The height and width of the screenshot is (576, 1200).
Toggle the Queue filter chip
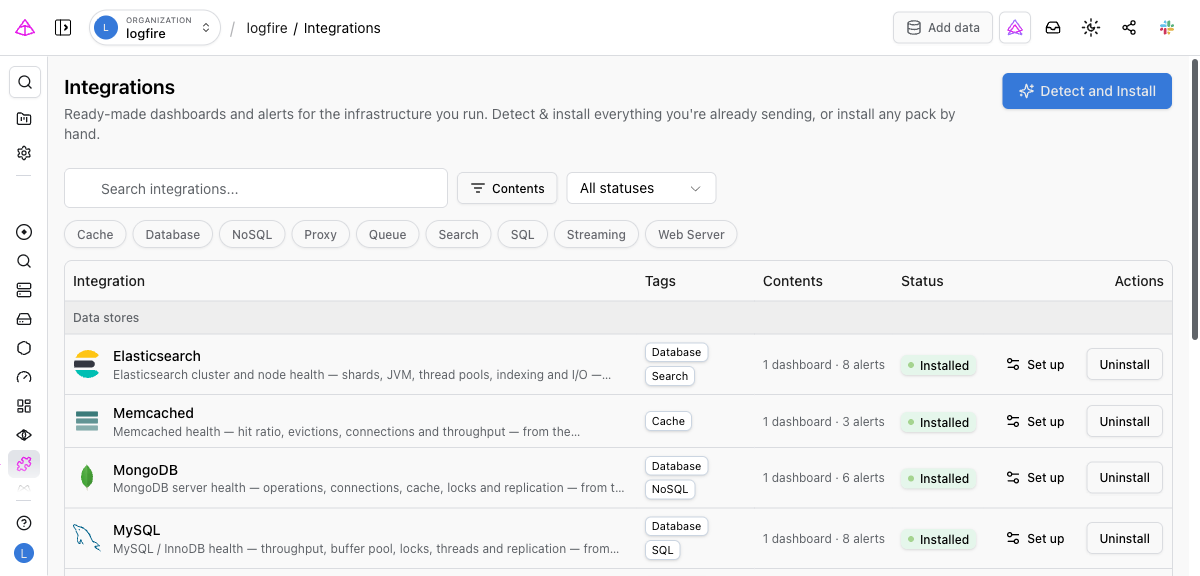(x=388, y=234)
